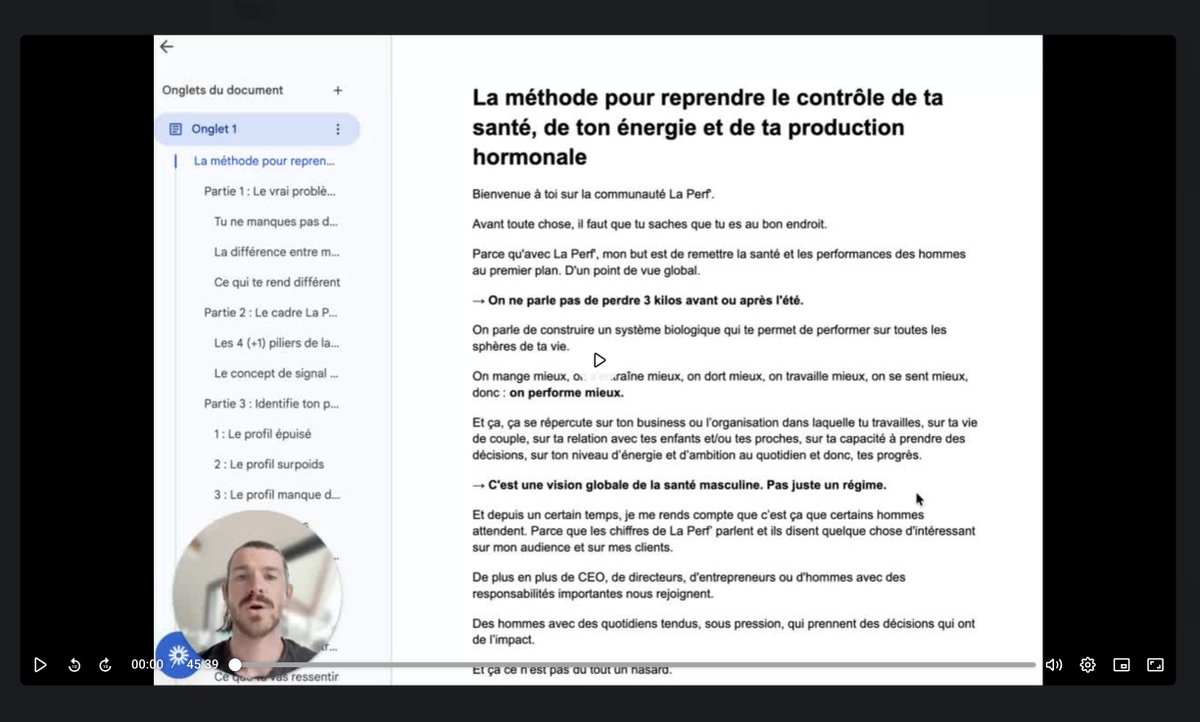
Task: Open '1 : Le profil épuisé' entry
Action: point(263,434)
